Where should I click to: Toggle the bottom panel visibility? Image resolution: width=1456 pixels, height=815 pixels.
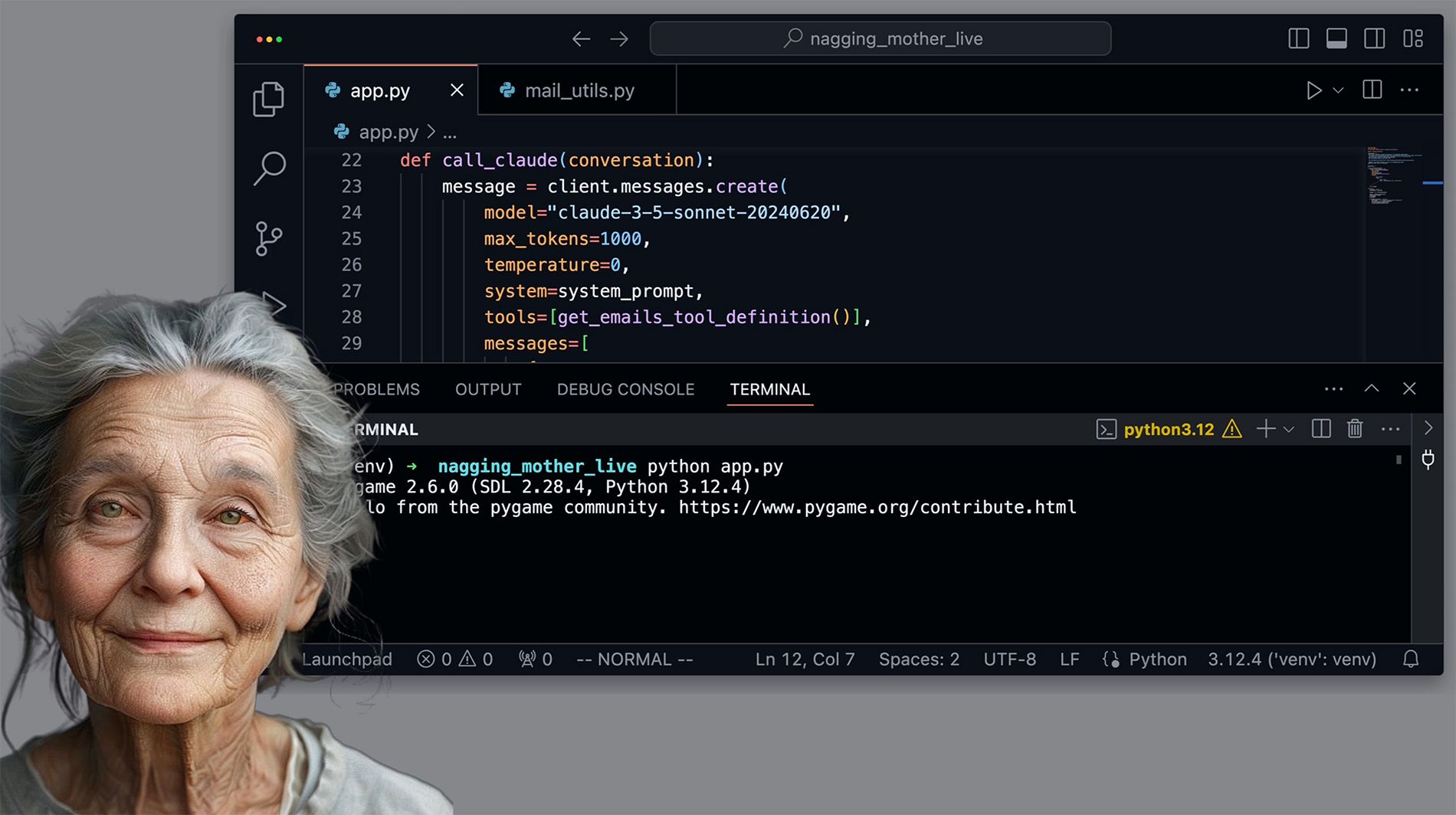[x=1336, y=38]
